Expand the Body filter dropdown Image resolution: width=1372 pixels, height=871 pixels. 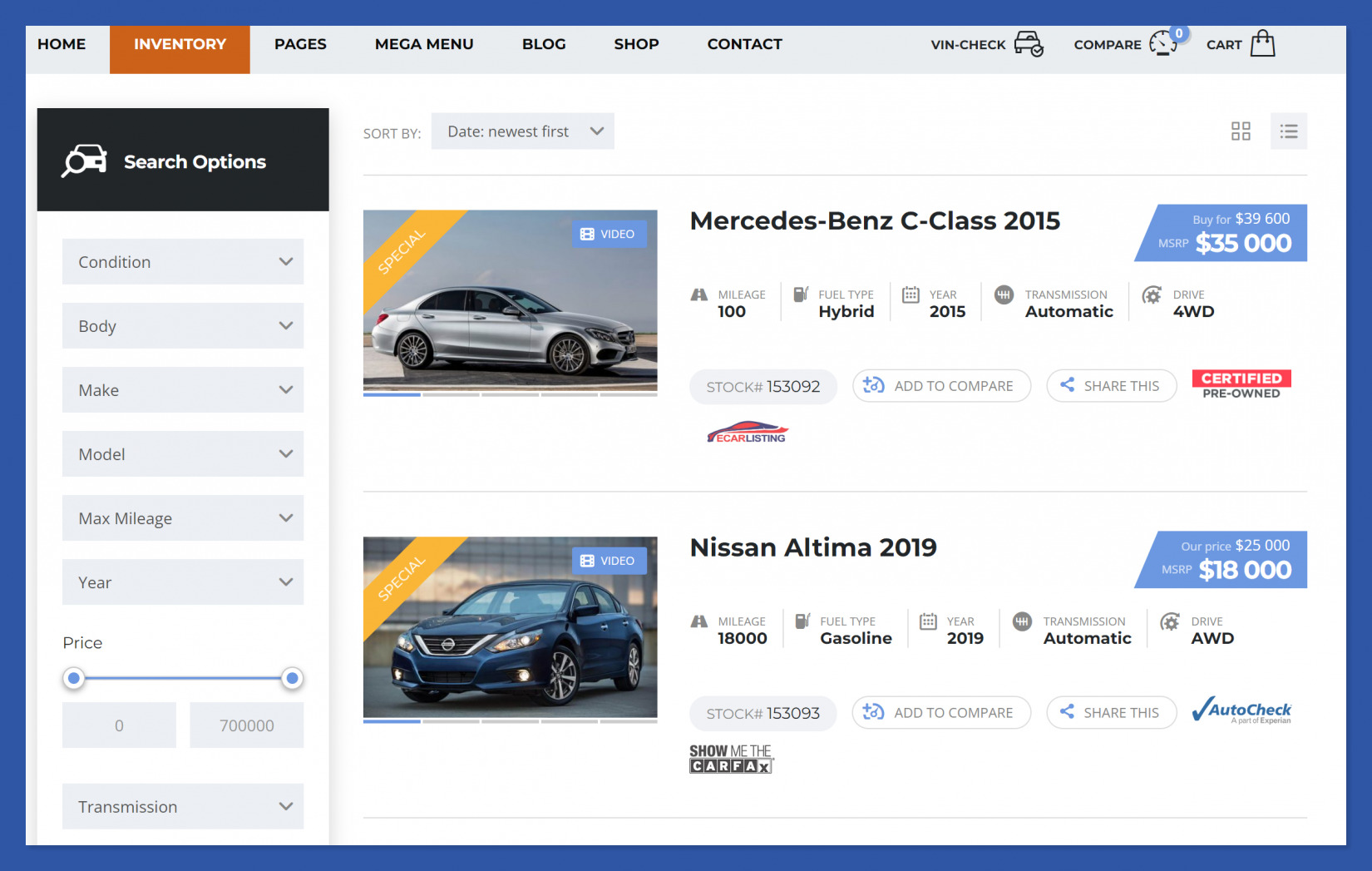coord(183,326)
